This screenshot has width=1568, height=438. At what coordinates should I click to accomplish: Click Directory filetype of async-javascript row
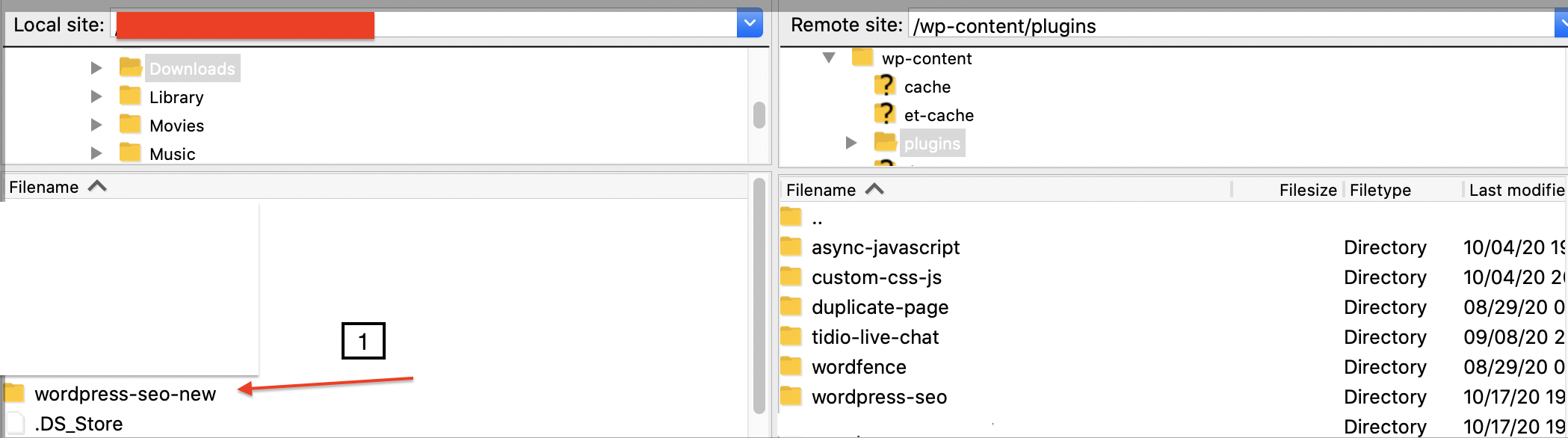coord(1385,247)
